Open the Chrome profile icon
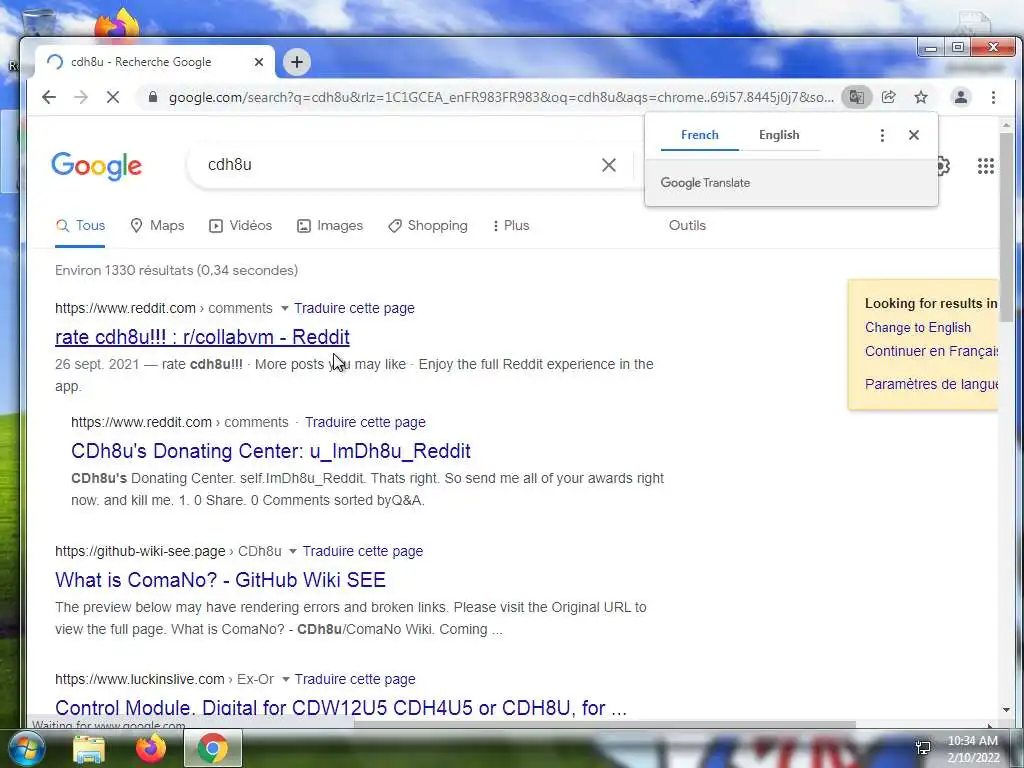The width and height of the screenshot is (1024, 768). [x=961, y=97]
